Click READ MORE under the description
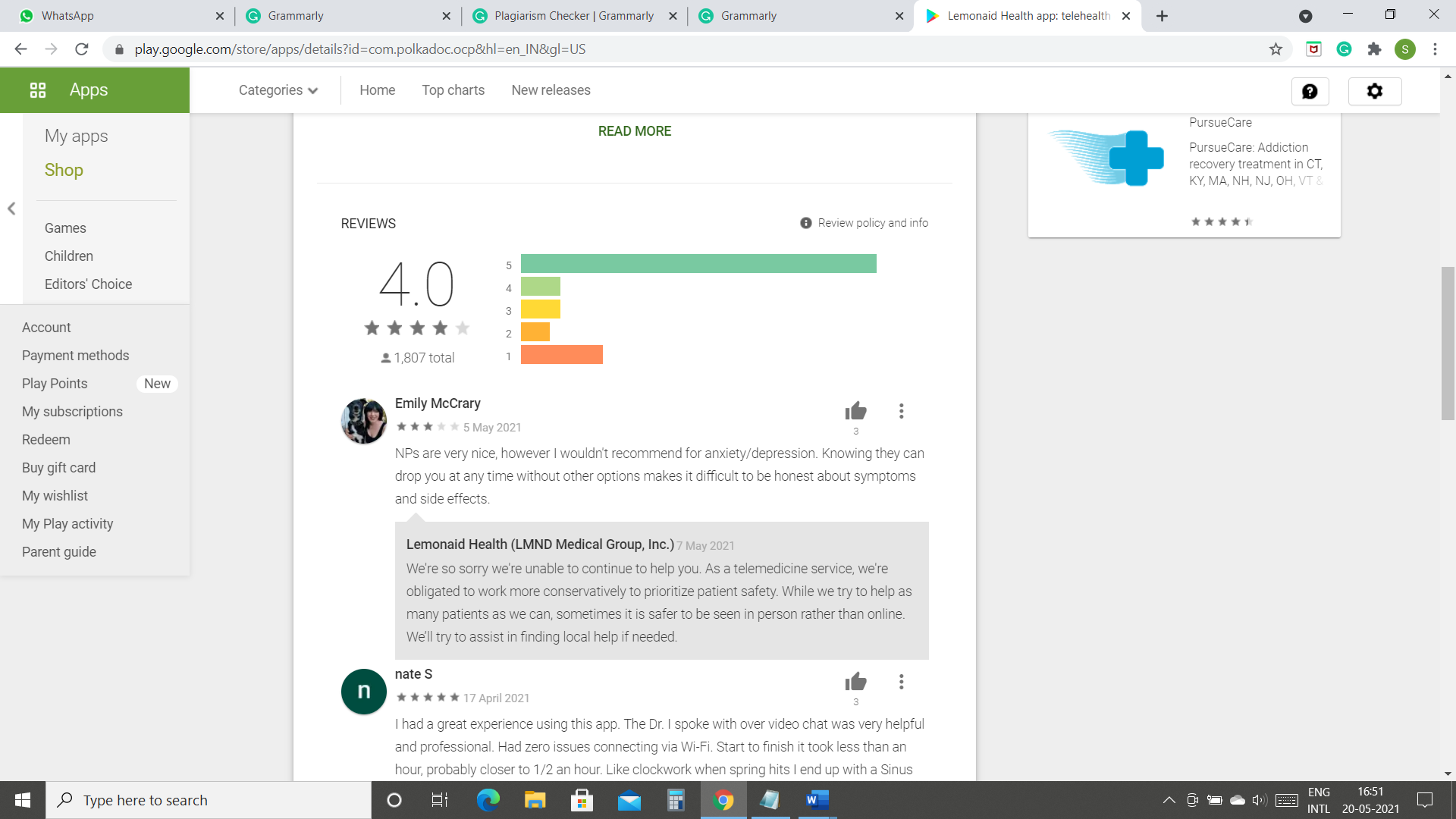Screen dimensions: 1456x819 (x=634, y=131)
